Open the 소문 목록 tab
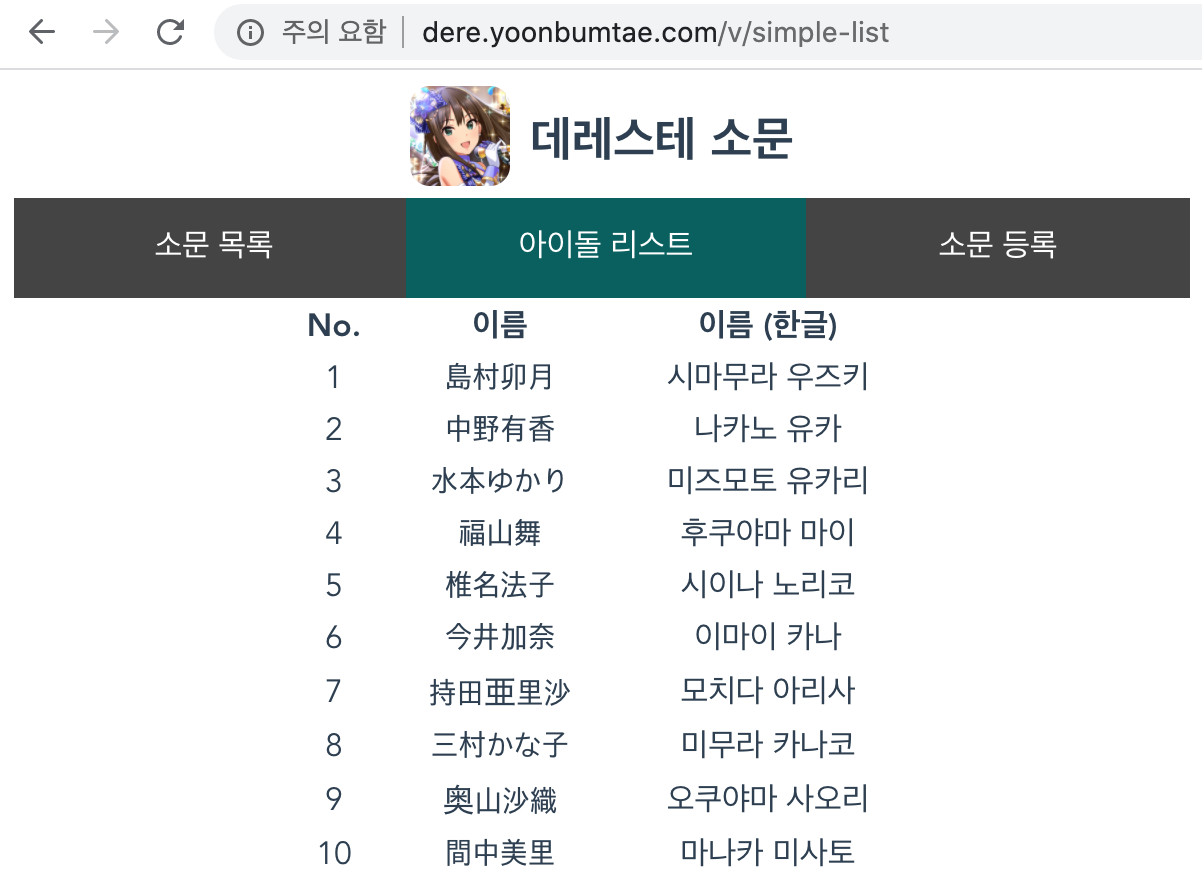The height and width of the screenshot is (888, 1202). (213, 245)
